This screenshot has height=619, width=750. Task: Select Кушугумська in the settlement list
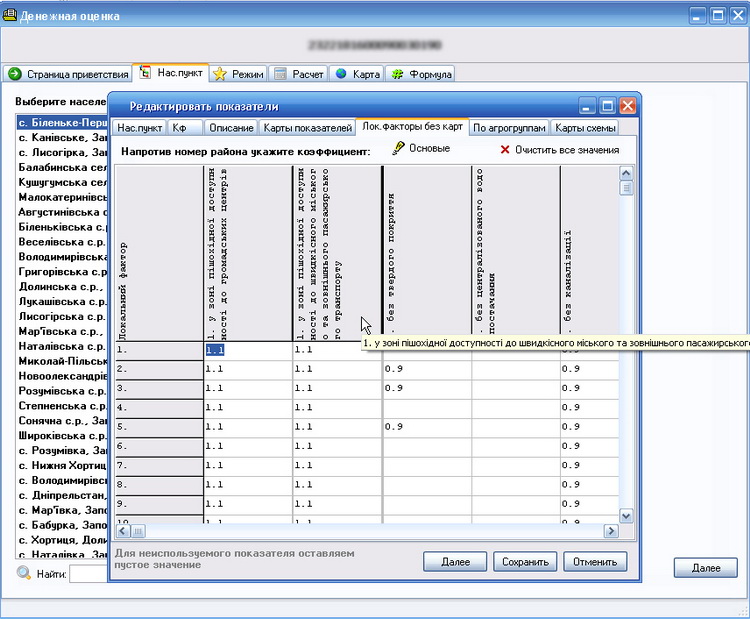[x=62, y=182]
